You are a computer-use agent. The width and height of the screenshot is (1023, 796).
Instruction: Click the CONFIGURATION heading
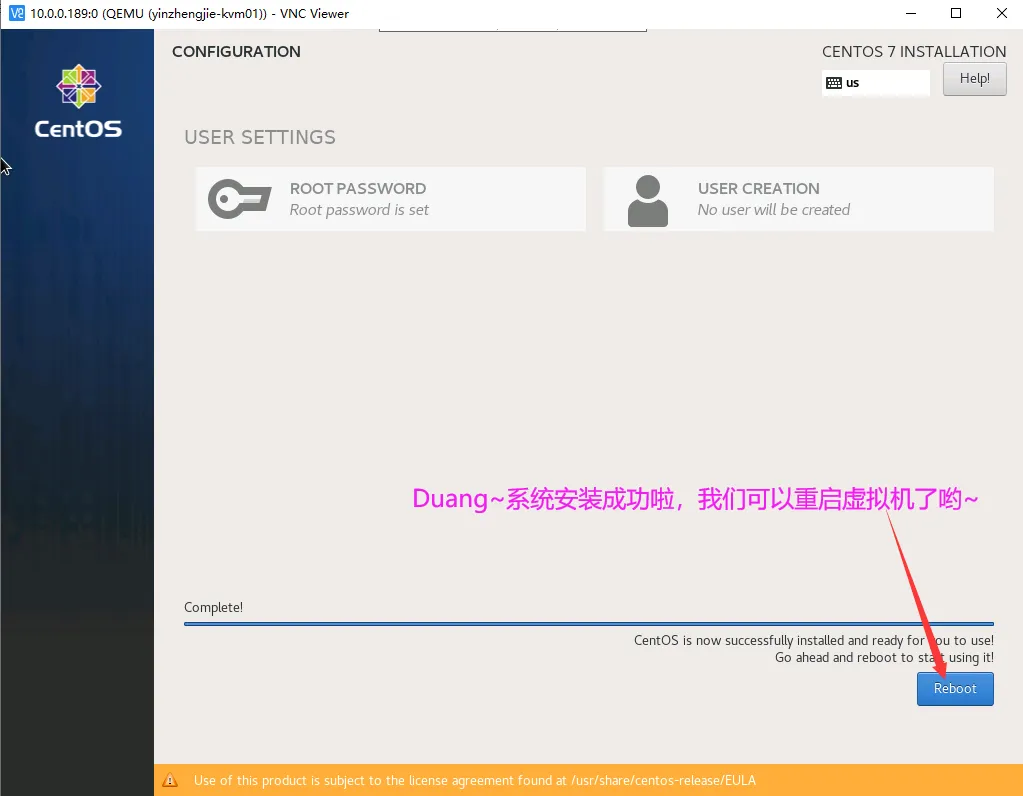236,52
